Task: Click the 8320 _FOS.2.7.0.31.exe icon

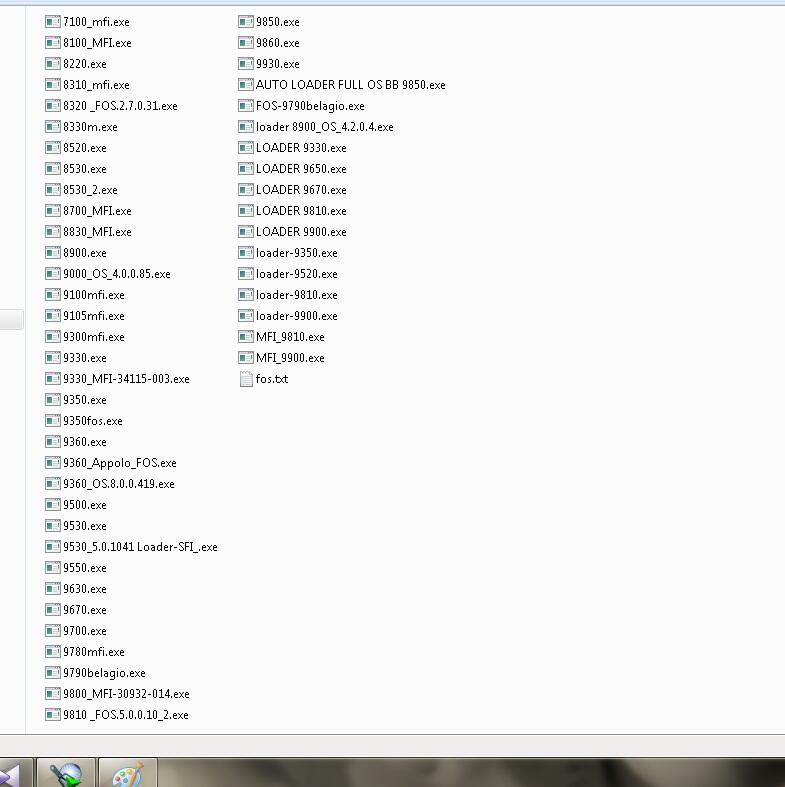Action: point(53,106)
